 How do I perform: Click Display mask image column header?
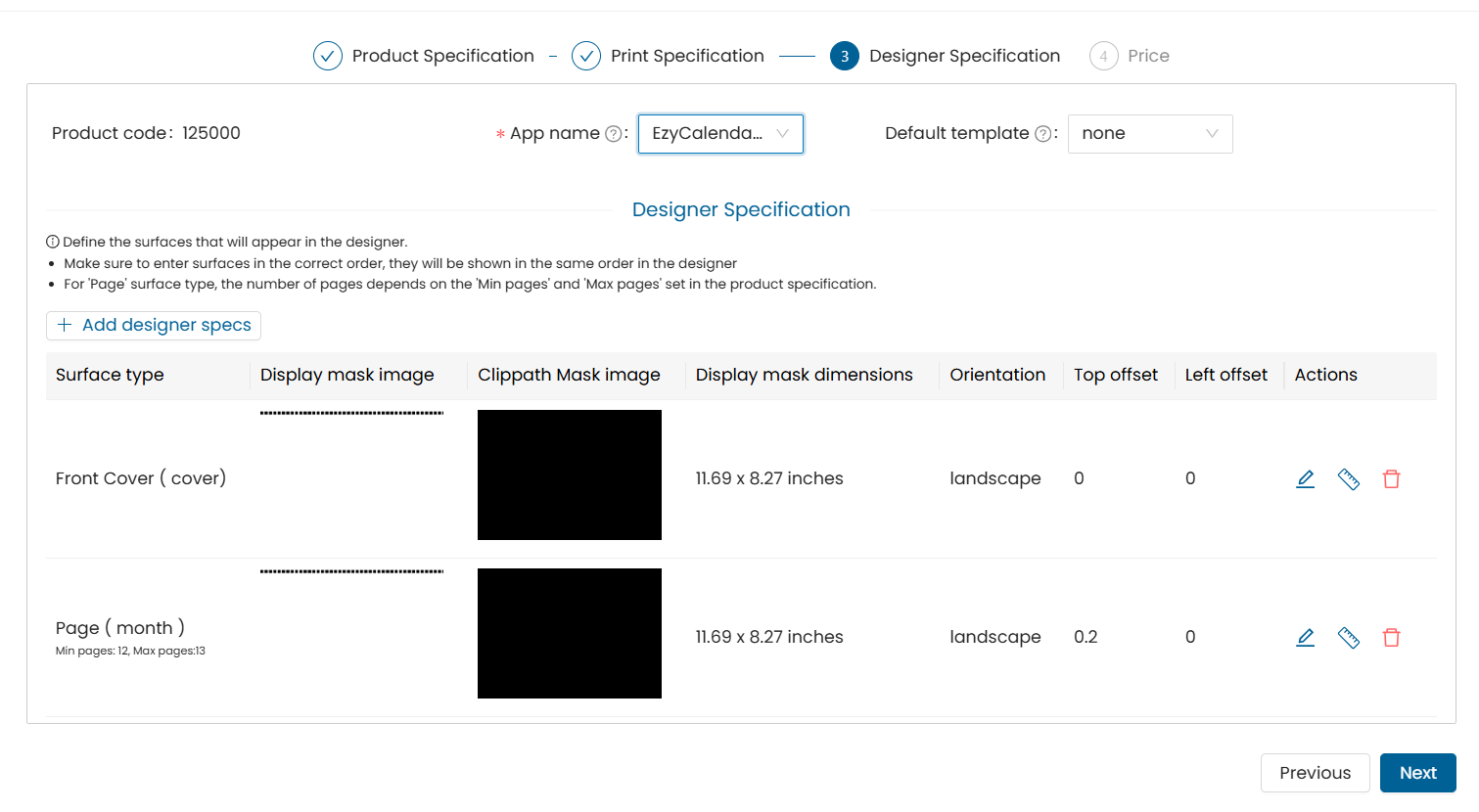tap(347, 375)
